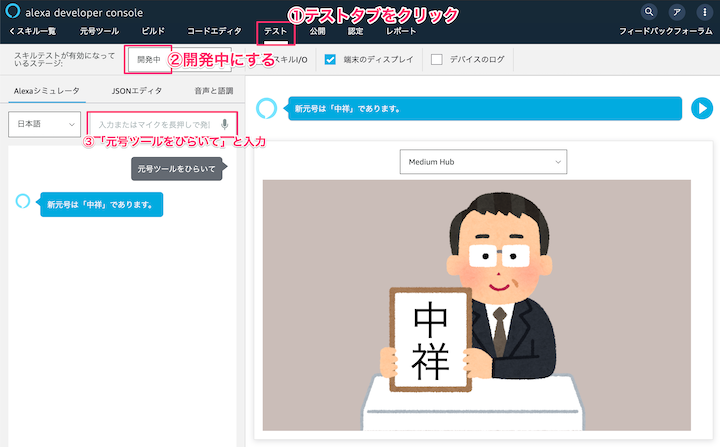Toggle 端末のディスプレイ checkbox
The height and width of the screenshot is (447, 720).
point(330,59)
